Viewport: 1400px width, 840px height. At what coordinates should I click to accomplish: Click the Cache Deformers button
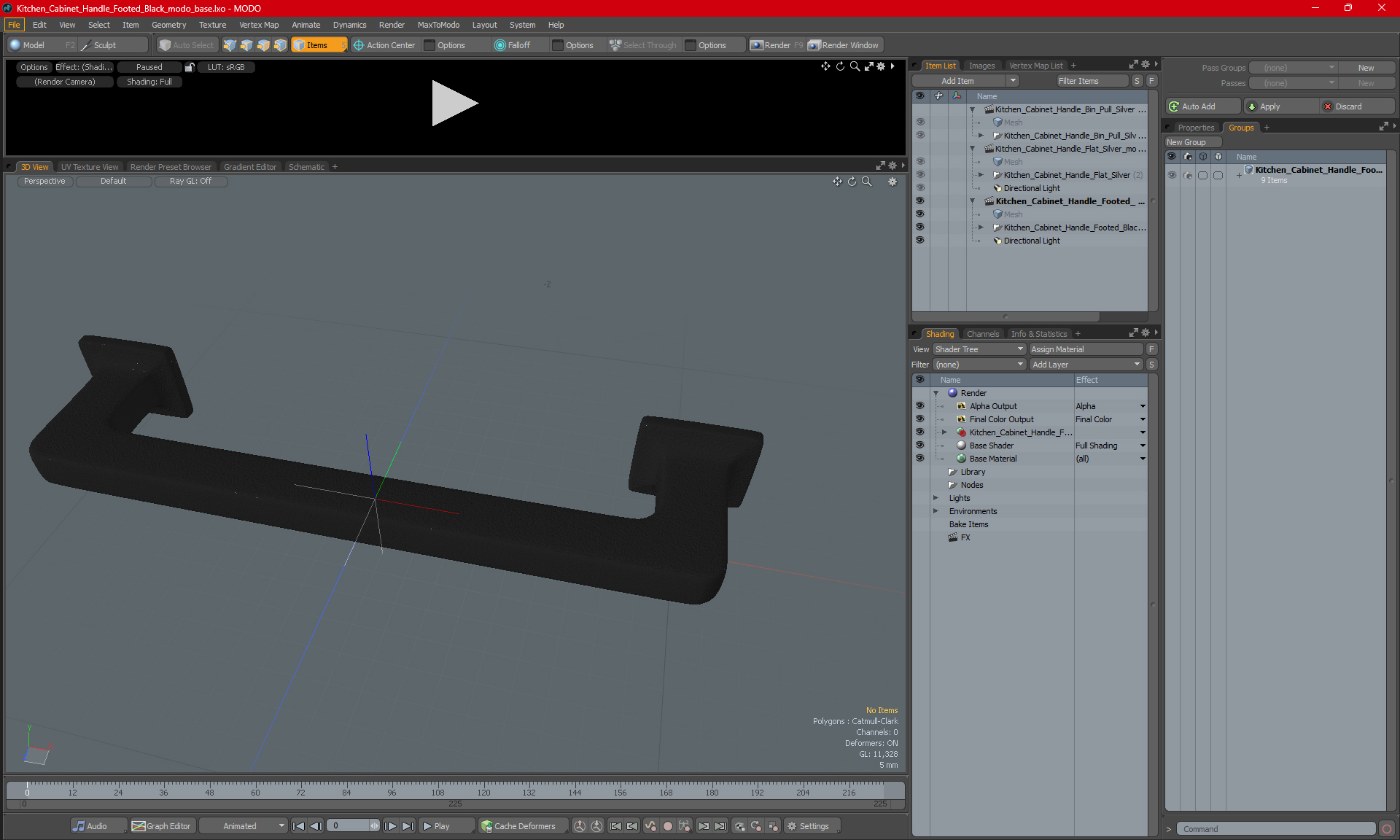click(518, 826)
